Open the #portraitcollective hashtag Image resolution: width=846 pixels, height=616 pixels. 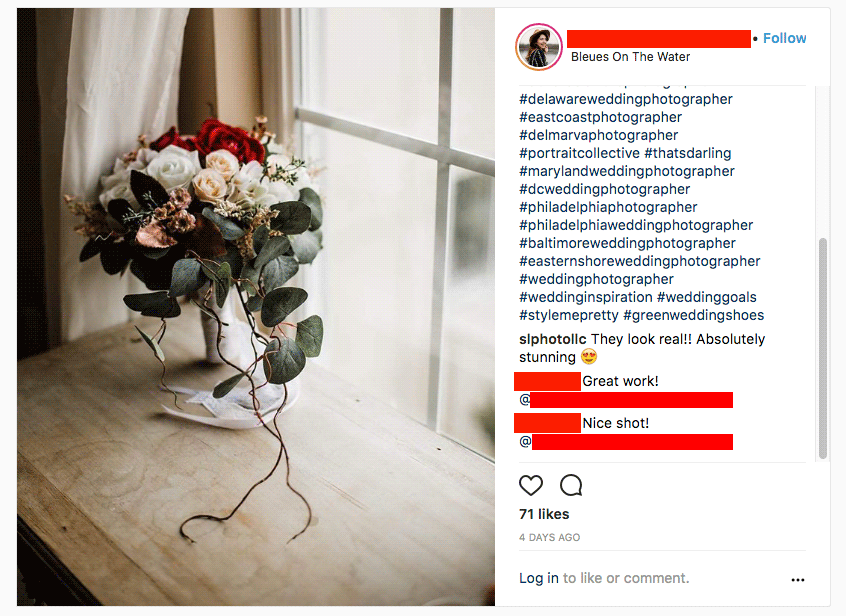pos(579,153)
